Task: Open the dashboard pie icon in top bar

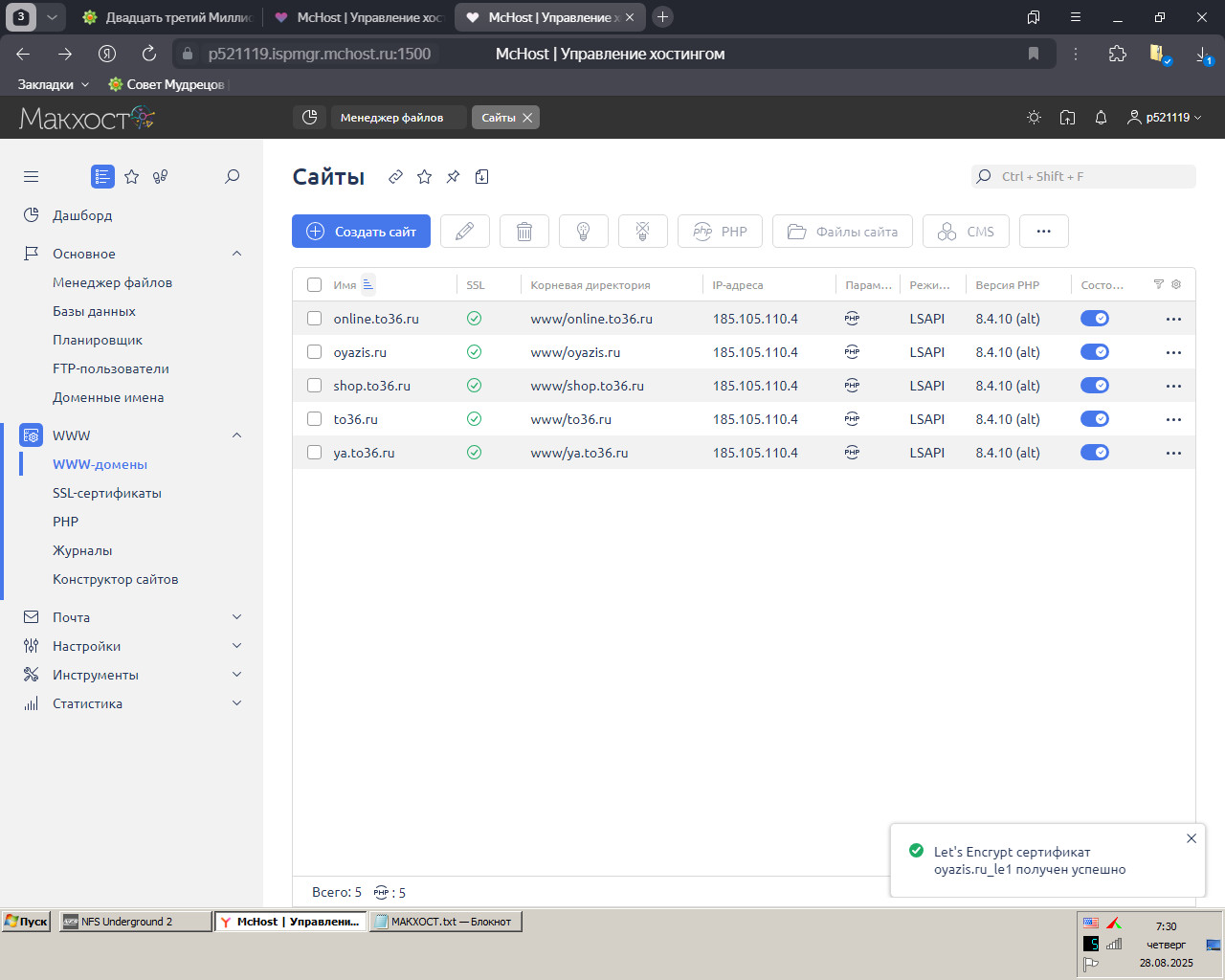Action: click(309, 117)
